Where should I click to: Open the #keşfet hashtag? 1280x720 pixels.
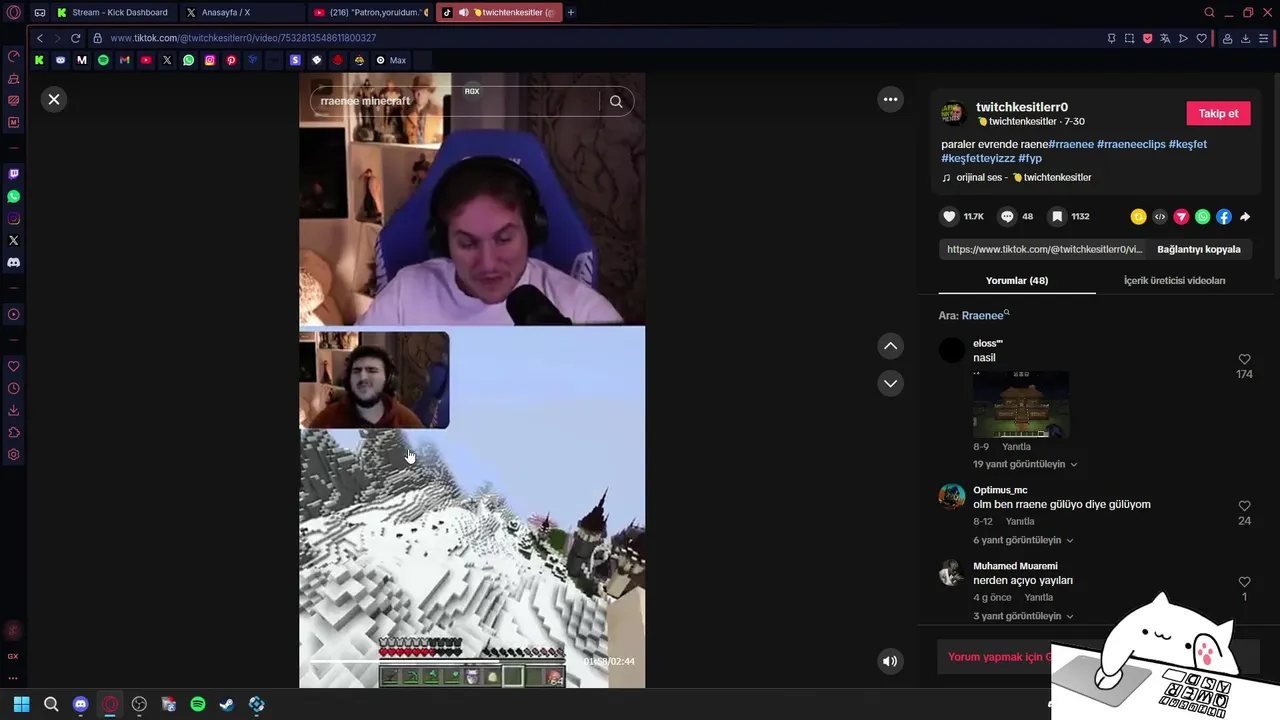pos(1187,144)
